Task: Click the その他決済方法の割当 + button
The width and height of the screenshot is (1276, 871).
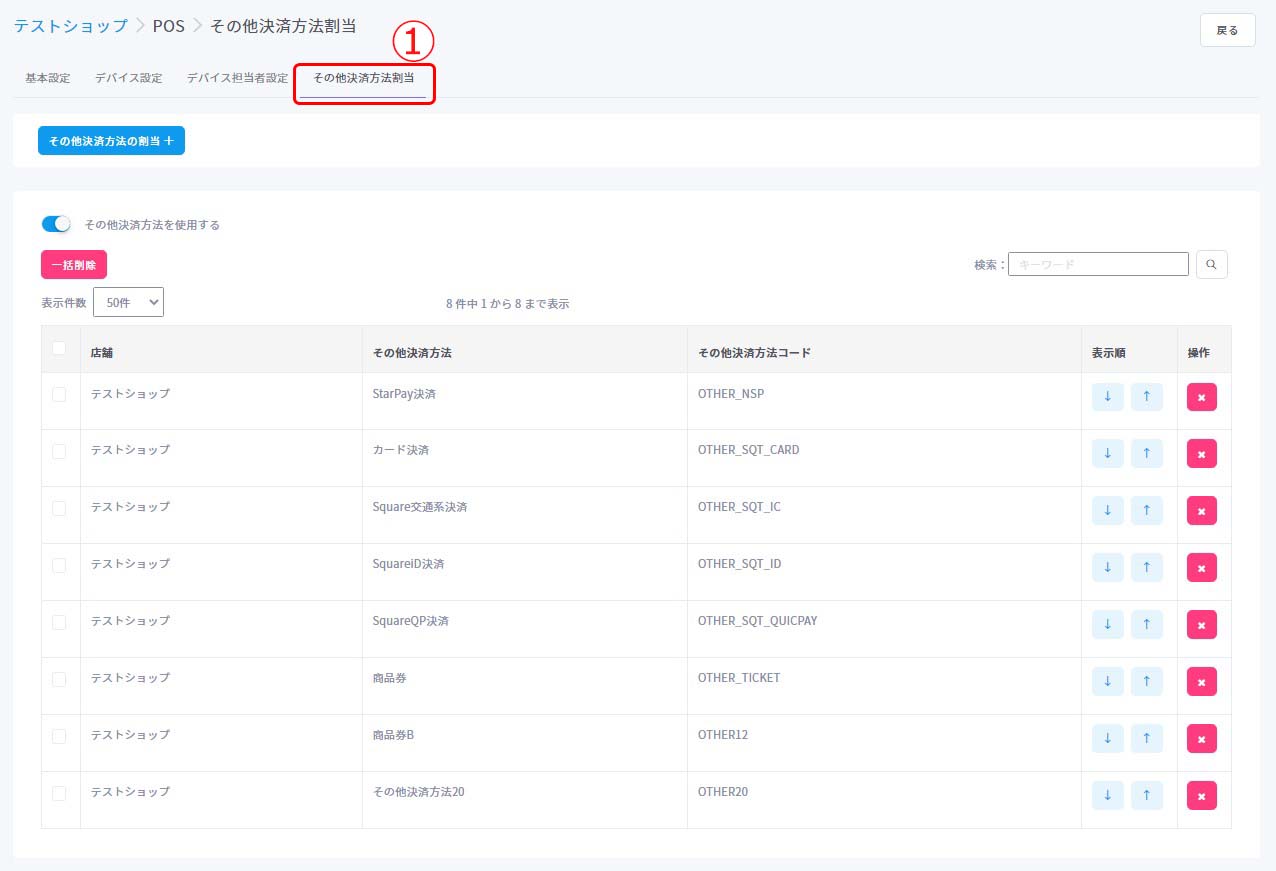Action: pyautogui.click(x=111, y=141)
